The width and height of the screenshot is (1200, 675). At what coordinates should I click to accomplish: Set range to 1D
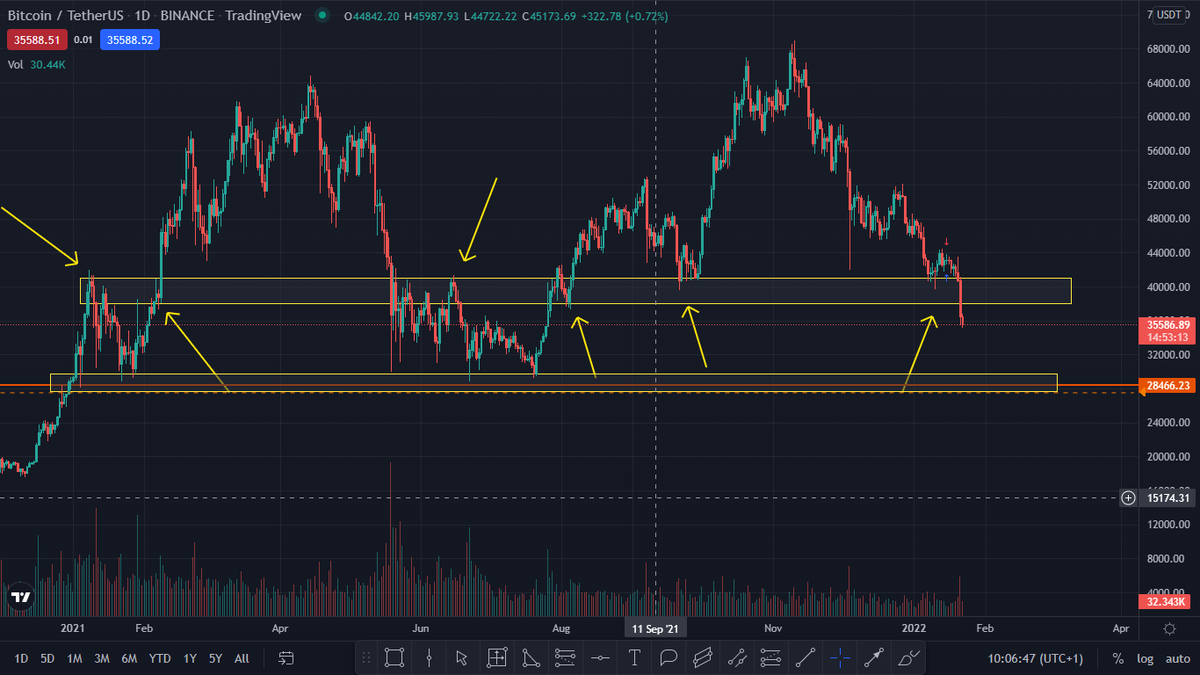[x=21, y=658]
